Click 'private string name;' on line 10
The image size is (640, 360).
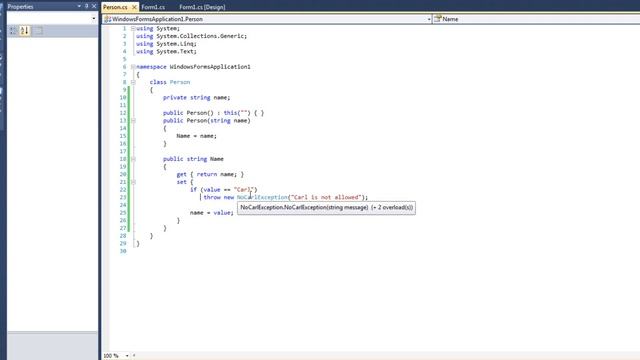pyautogui.click(x=196, y=98)
